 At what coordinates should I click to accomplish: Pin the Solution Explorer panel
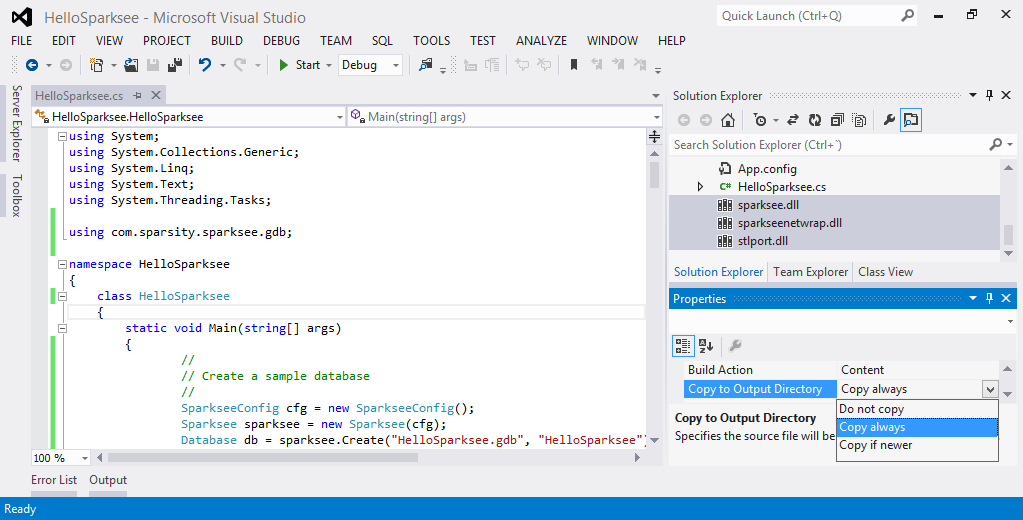[989, 95]
